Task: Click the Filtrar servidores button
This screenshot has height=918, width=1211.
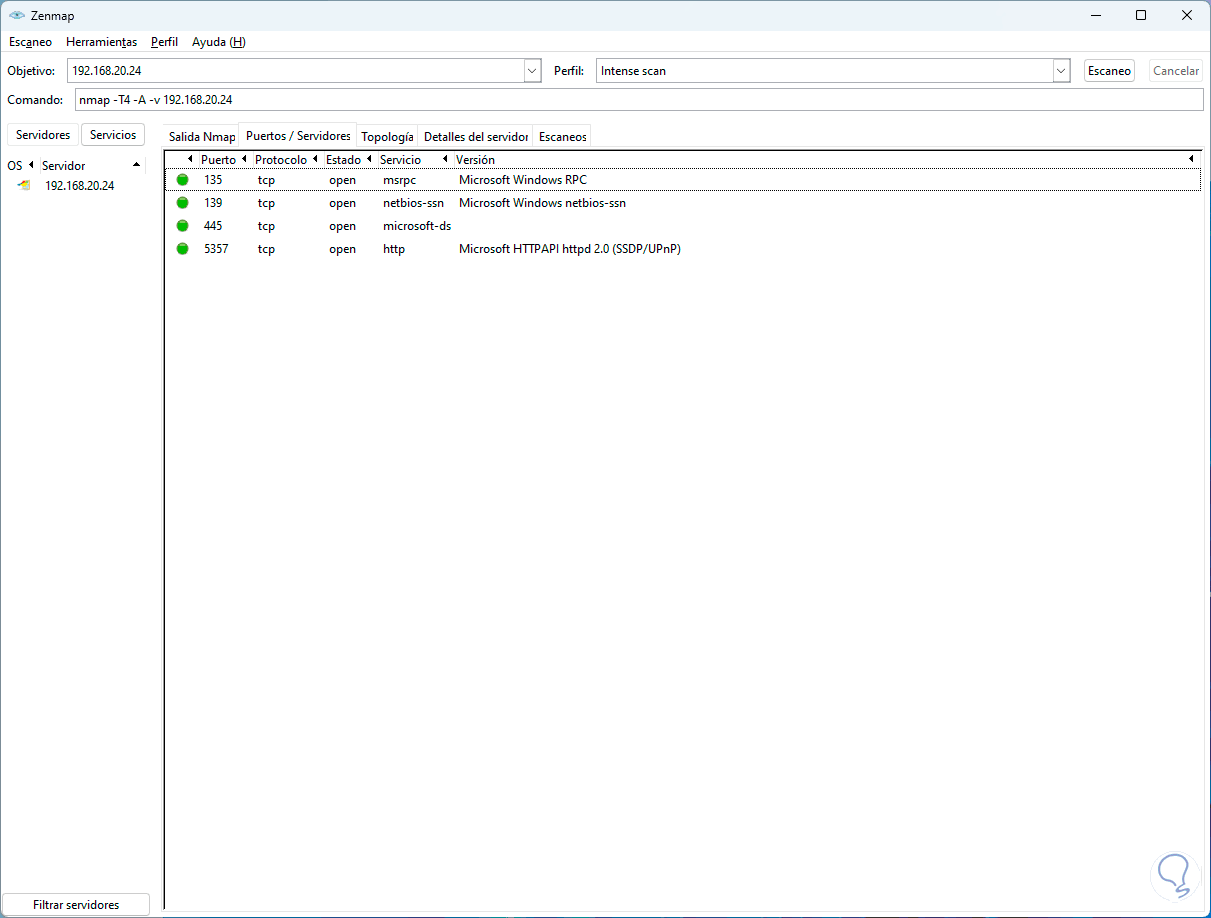Action: 76,905
